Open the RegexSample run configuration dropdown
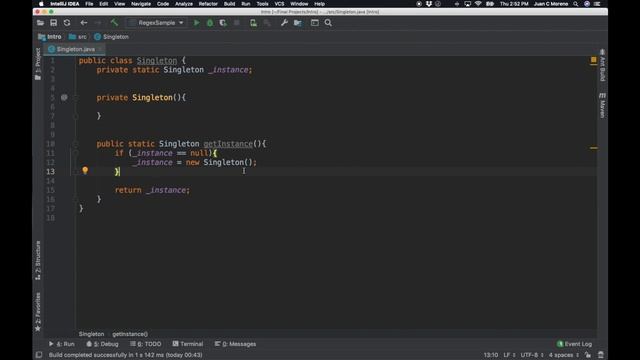This screenshot has width=640, height=360. click(x=156, y=23)
